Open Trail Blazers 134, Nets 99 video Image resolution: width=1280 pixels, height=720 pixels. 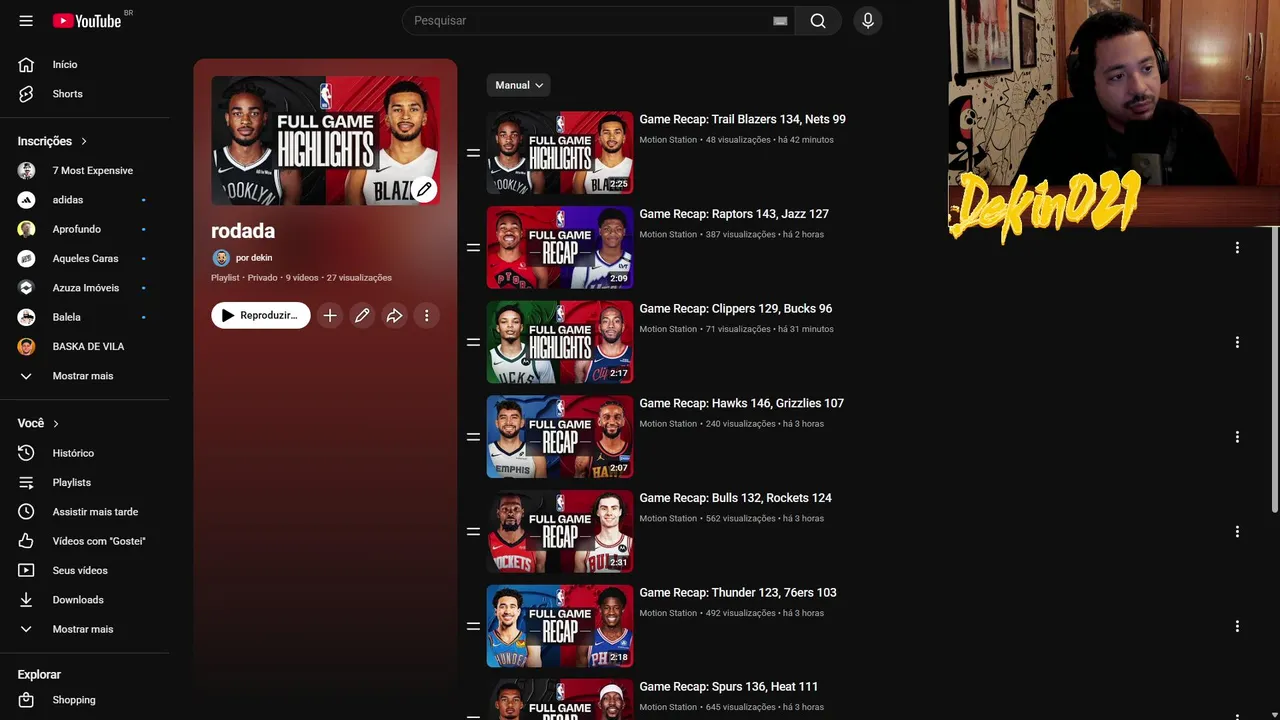pyautogui.click(x=742, y=119)
